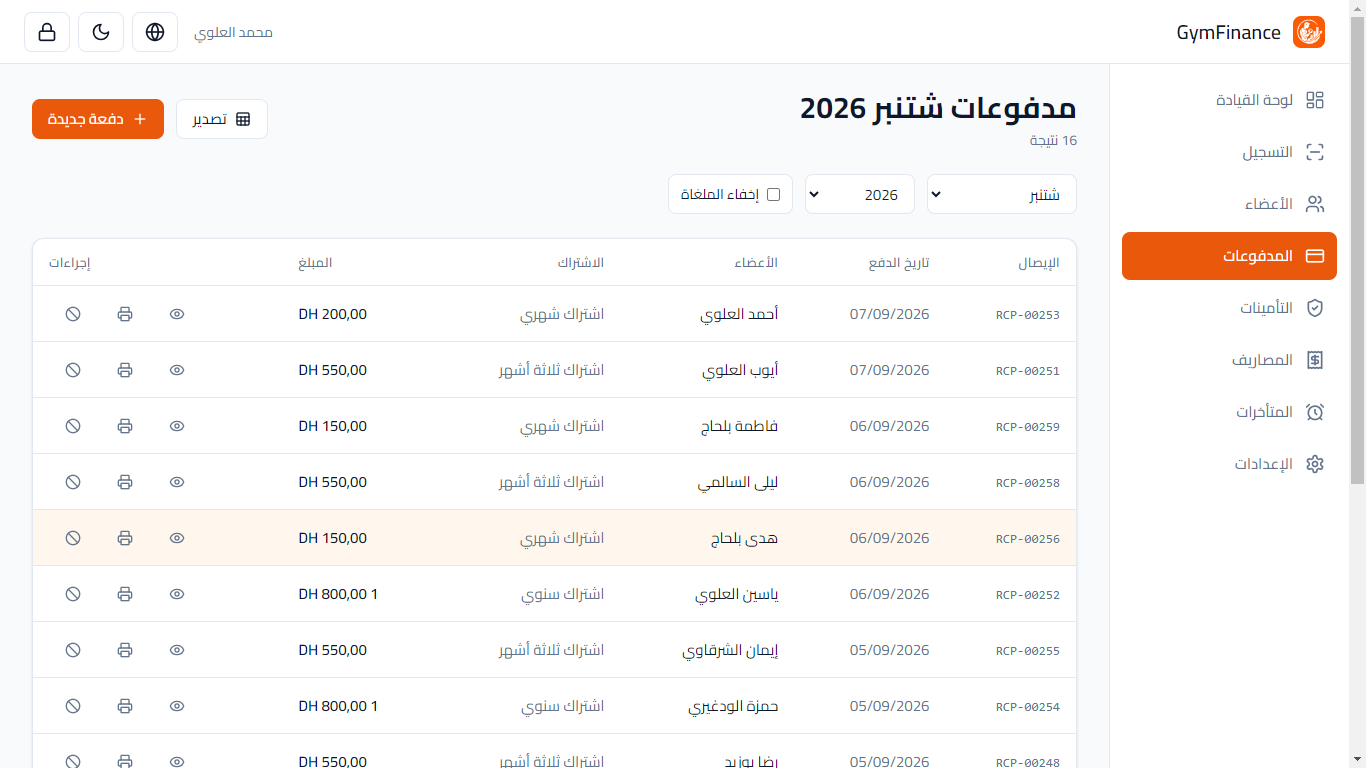Viewport: 1366px width, 768px height.
Task: Cancel payment RCP-00258
Action: (73, 482)
